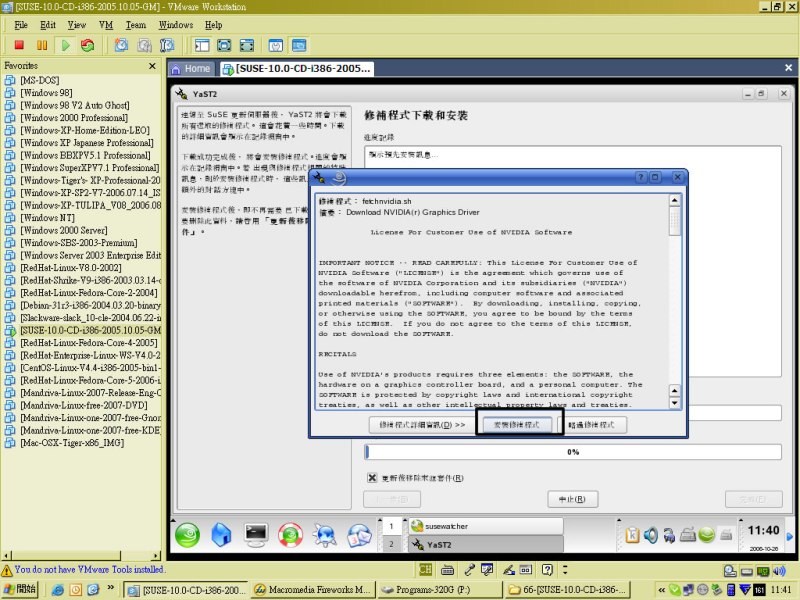This screenshot has width=800, height=600.
Task: Open the blue Home folder panel icon
Action: coord(221,535)
